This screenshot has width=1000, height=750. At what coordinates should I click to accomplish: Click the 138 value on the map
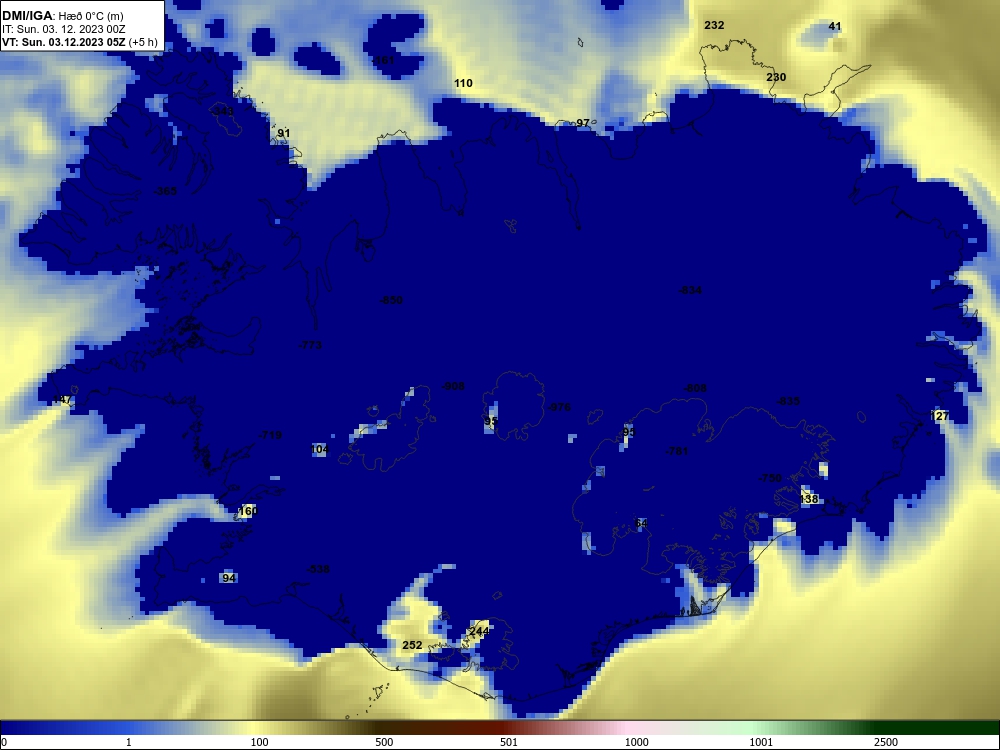(x=809, y=499)
